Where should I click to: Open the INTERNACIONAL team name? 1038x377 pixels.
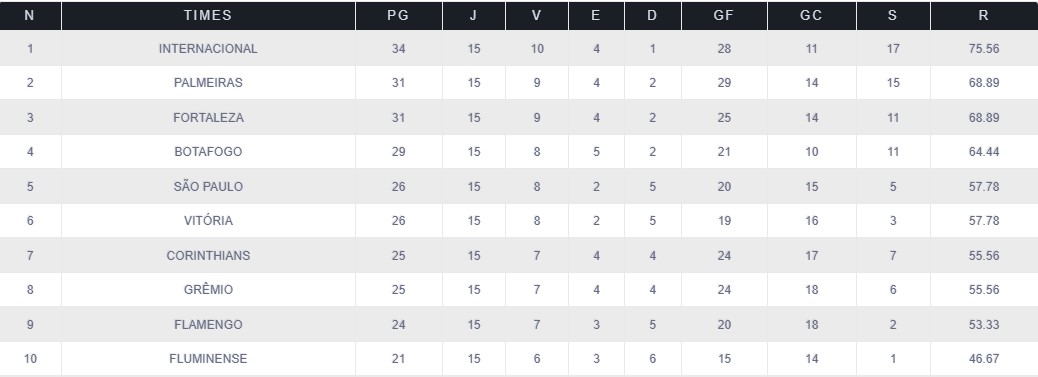[x=208, y=48]
